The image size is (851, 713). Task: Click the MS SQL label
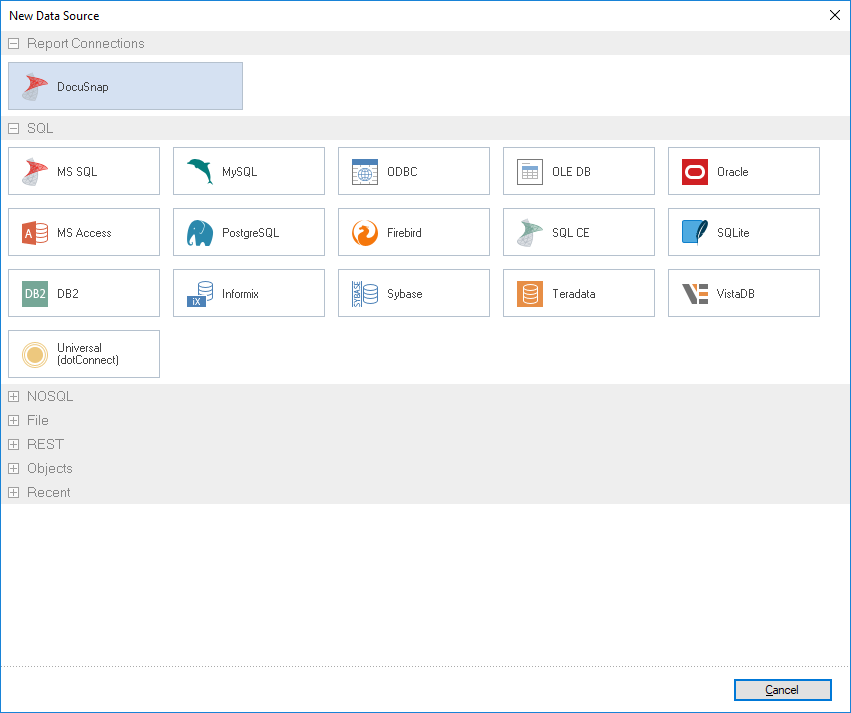click(x=77, y=171)
